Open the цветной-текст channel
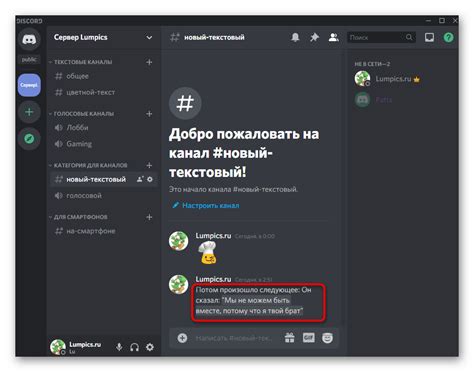 tap(103, 92)
